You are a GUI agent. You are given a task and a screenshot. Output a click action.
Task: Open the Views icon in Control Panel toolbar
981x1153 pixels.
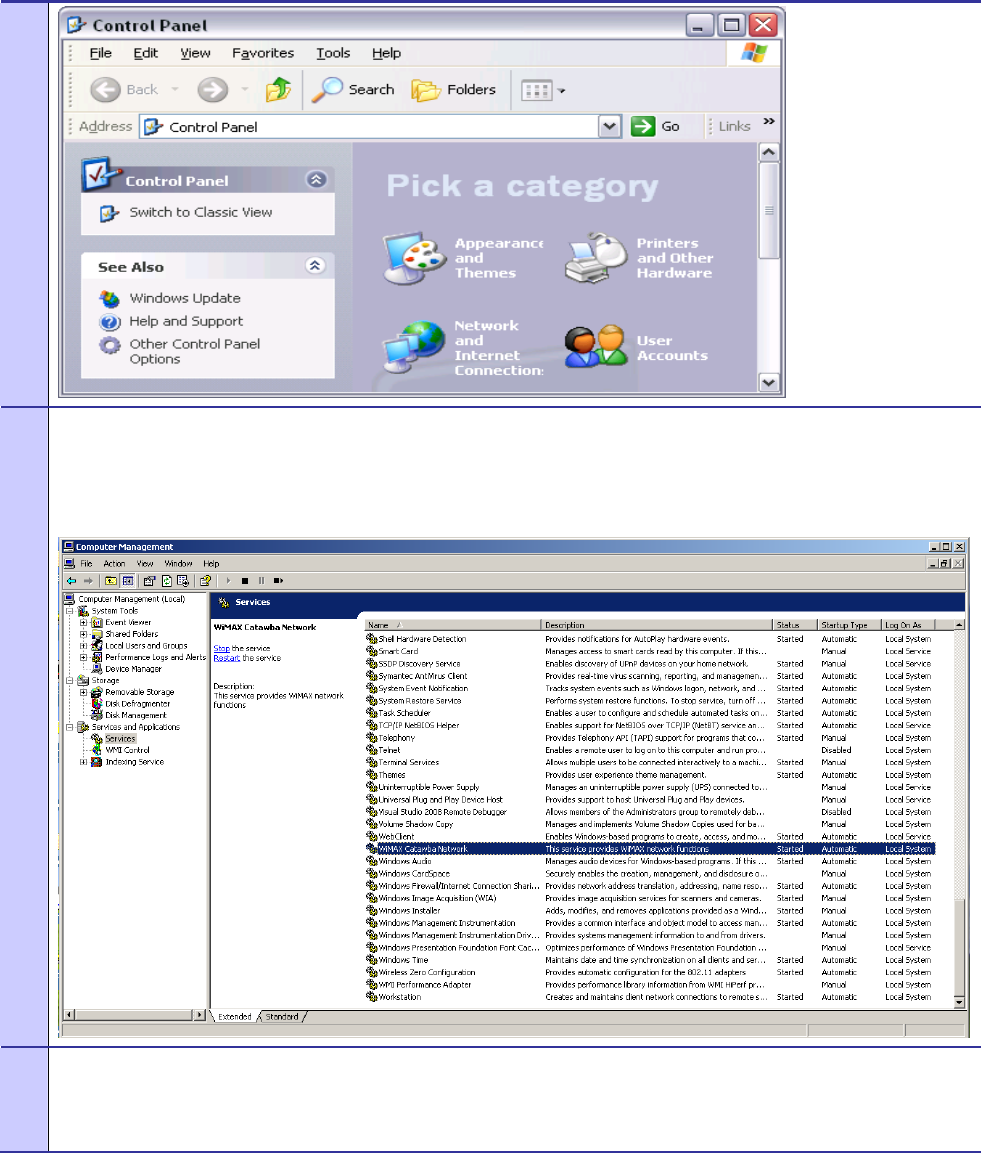(x=537, y=90)
